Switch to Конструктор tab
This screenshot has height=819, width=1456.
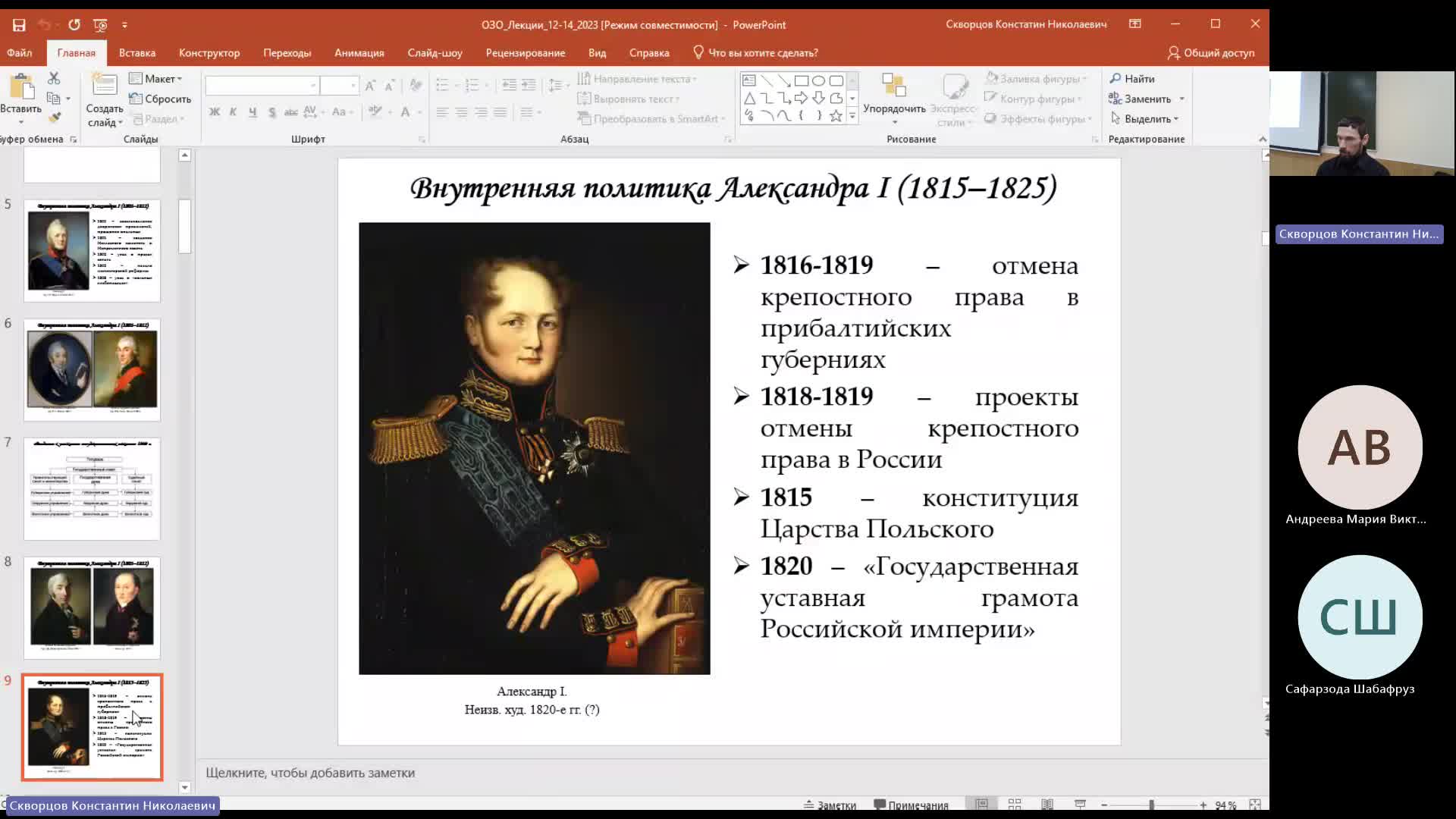(209, 53)
